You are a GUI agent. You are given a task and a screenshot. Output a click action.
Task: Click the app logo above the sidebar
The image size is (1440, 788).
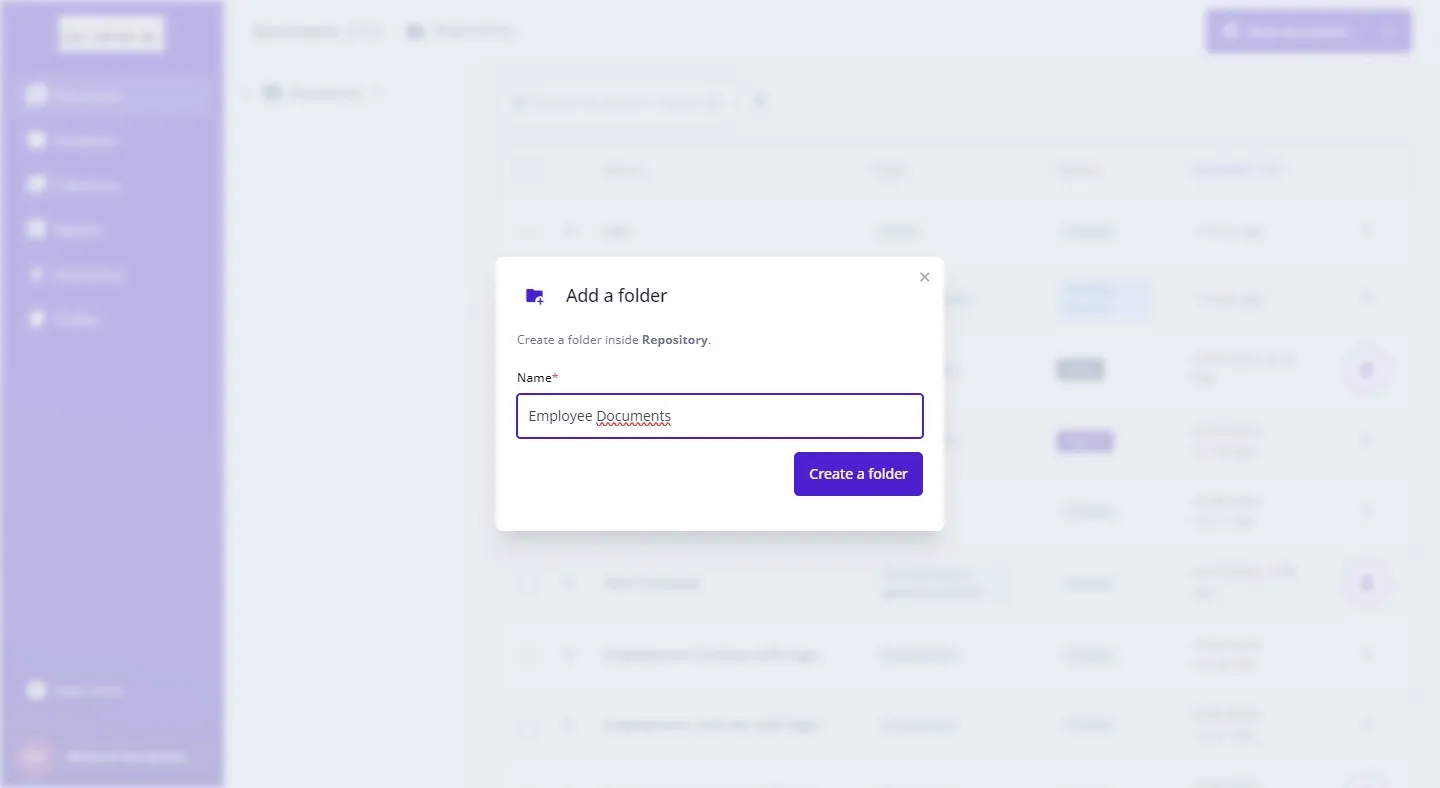coord(111,35)
